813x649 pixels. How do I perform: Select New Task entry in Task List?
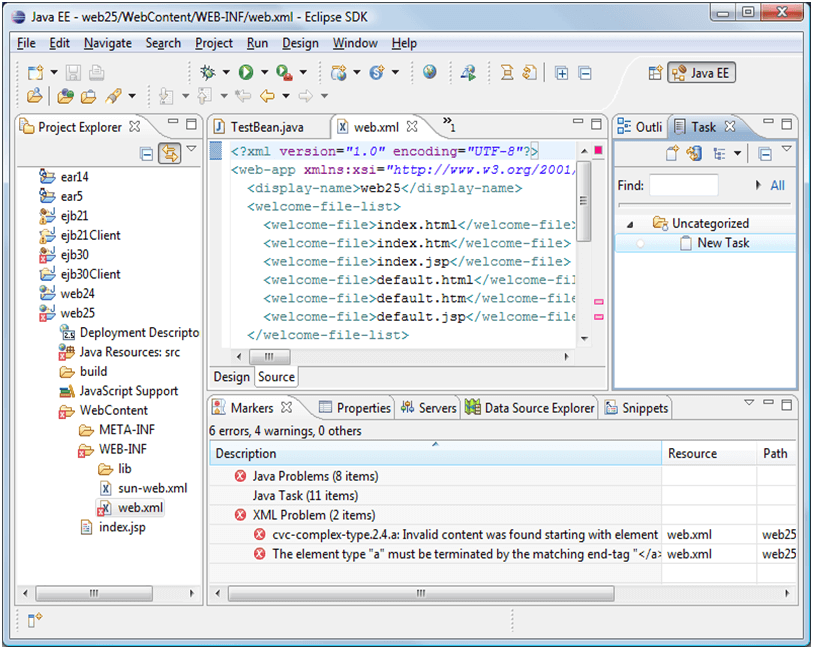[705, 243]
